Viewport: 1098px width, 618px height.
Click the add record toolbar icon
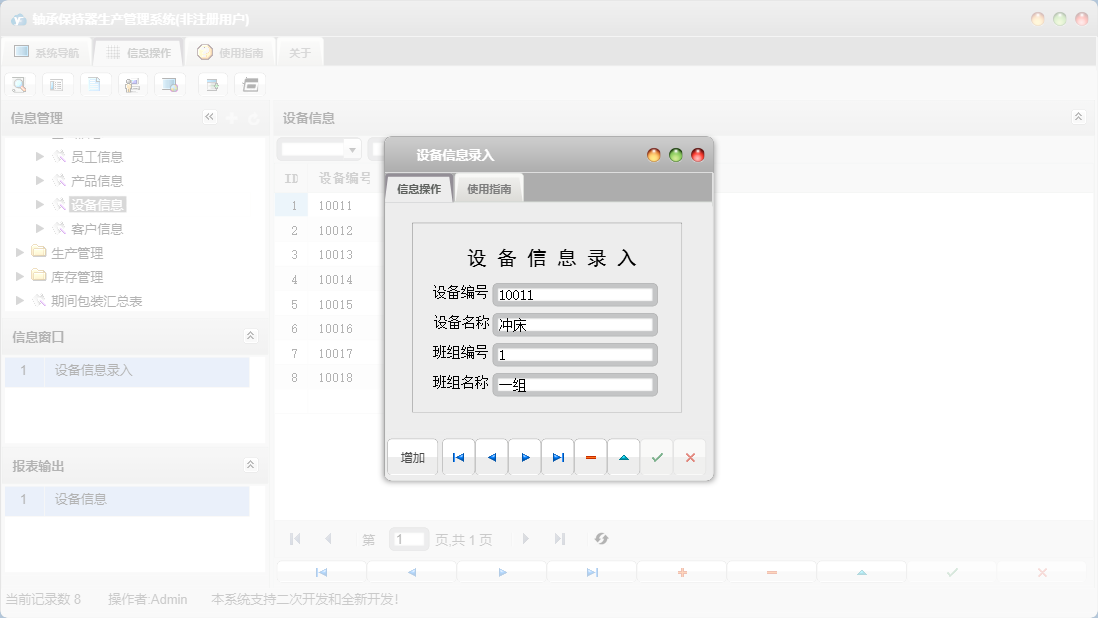pos(212,84)
